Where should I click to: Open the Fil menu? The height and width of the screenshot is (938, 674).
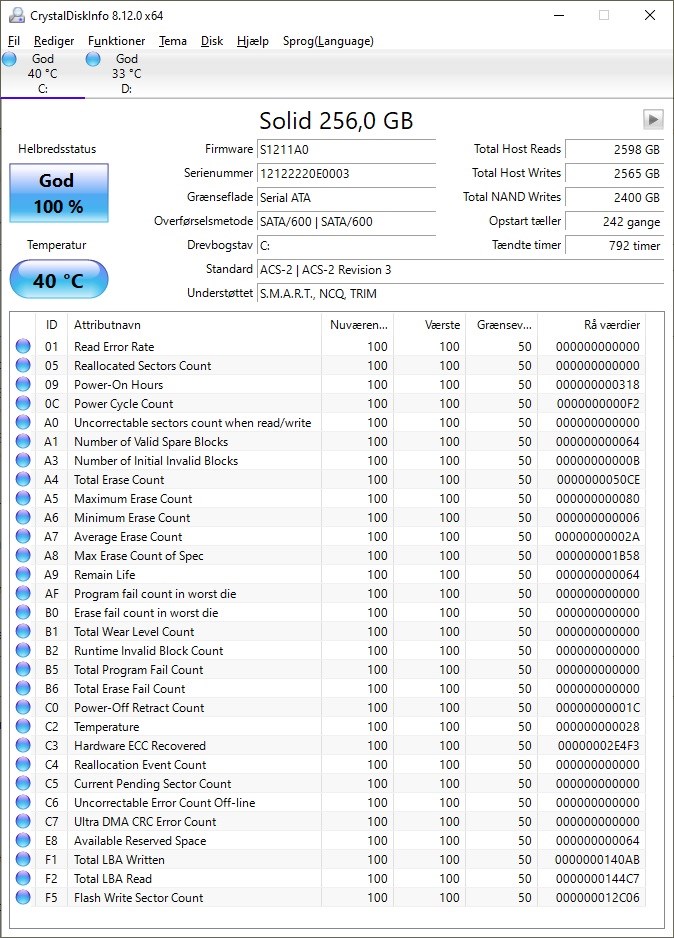pyautogui.click(x=14, y=41)
